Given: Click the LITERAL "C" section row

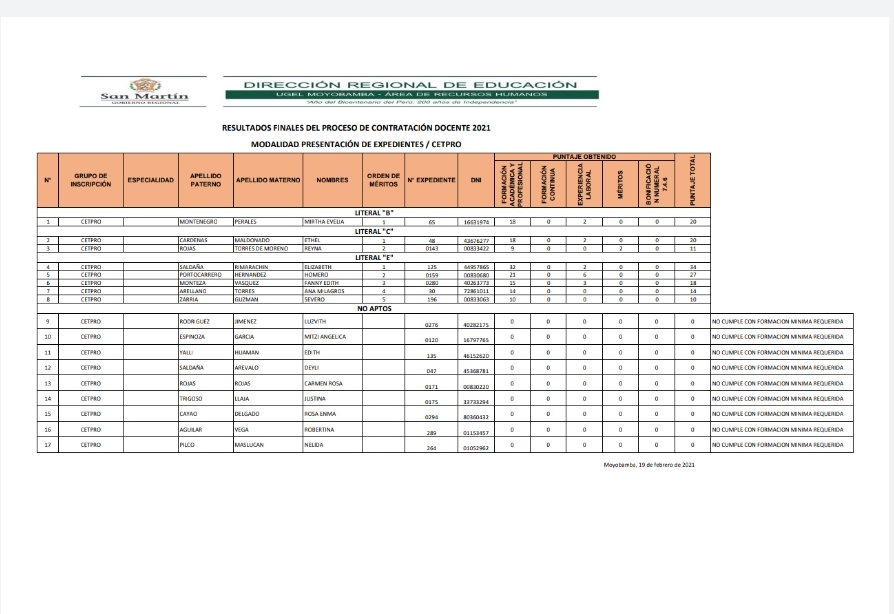Looking at the screenshot, I should (374, 231).
